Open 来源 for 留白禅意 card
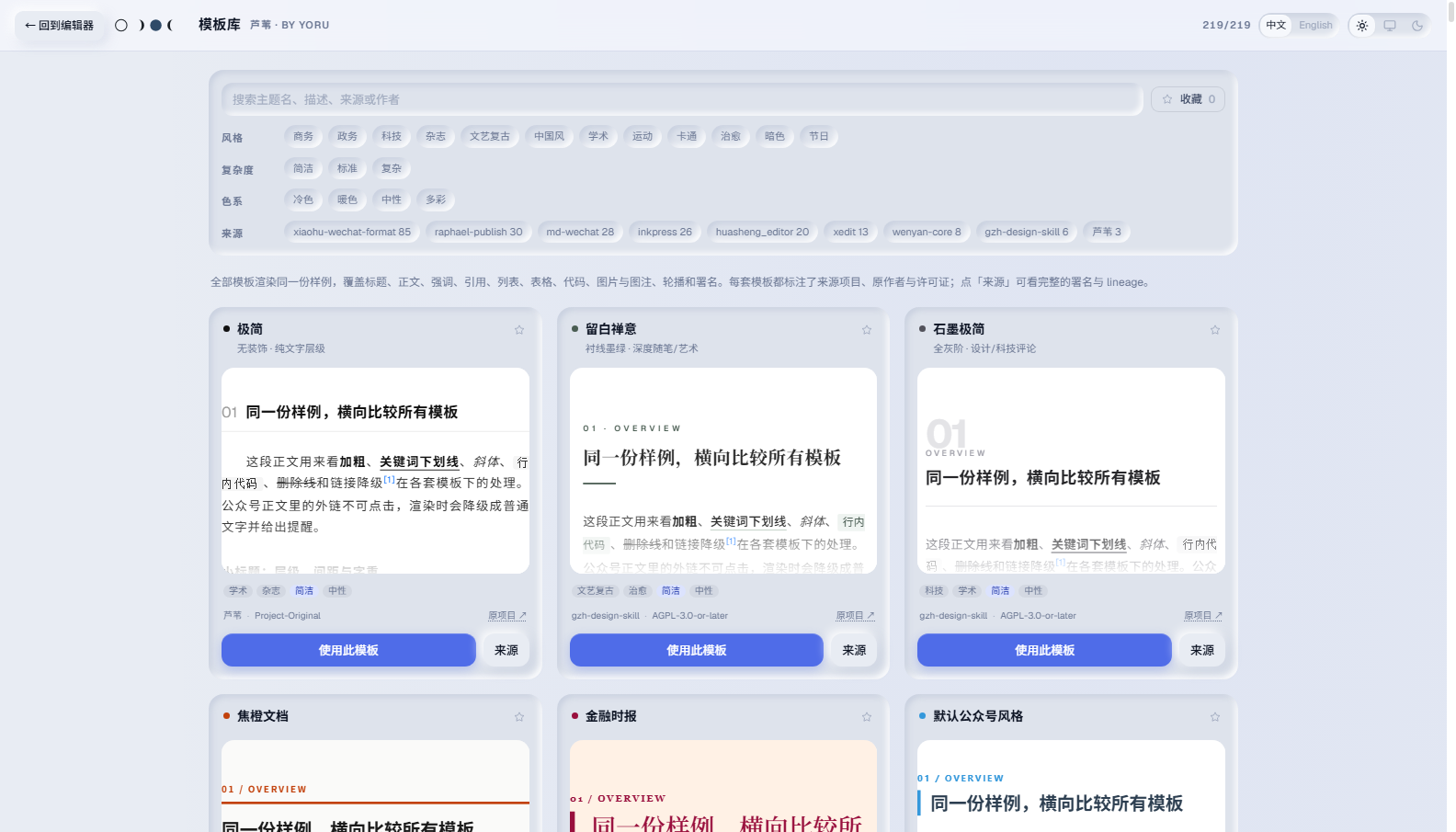Screen dimensions: 1456x832 coord(854,650)
